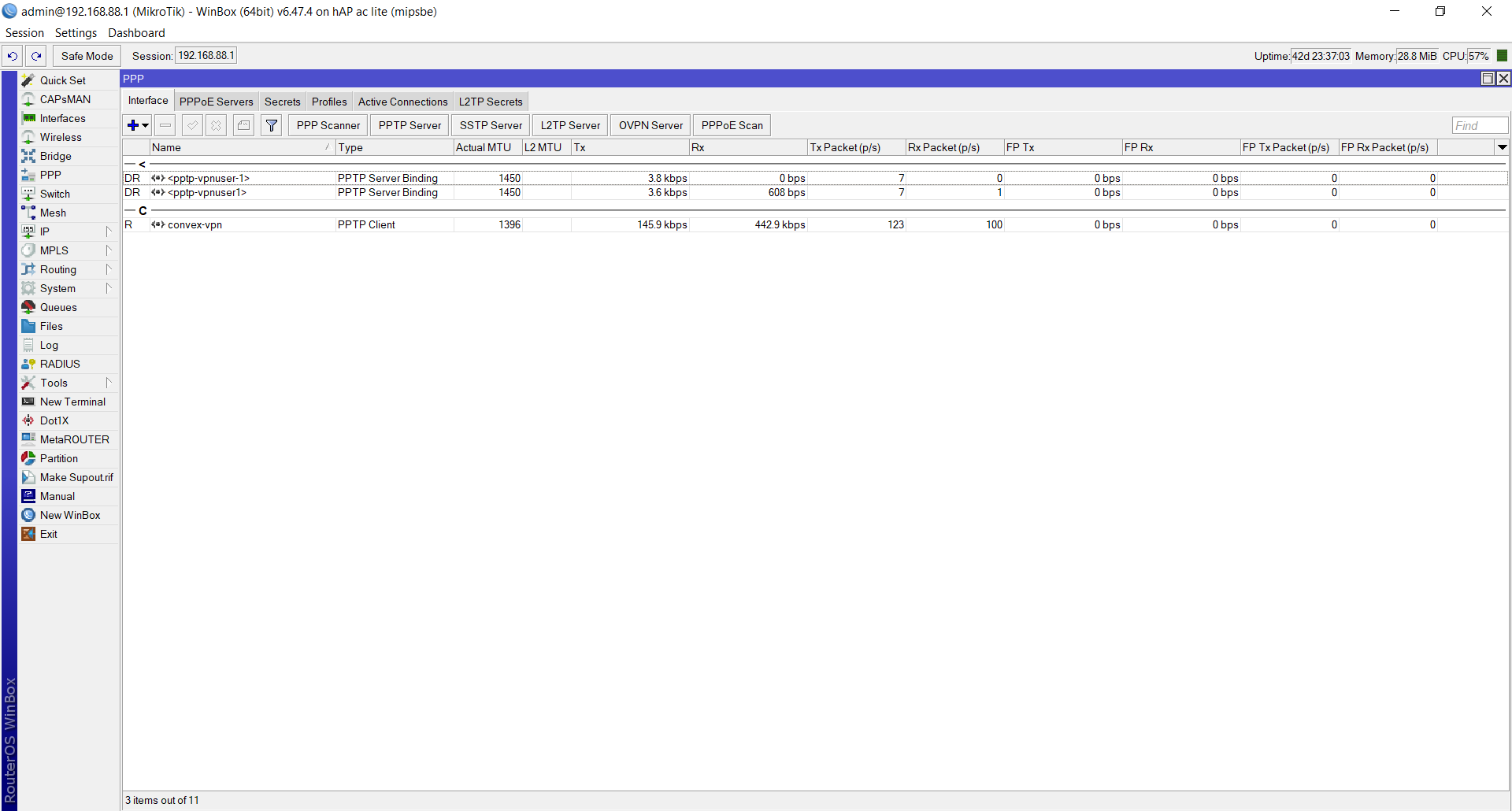Open the column chooser dropdown arrow
This screenshot has height=811, width=1512.
[x=1502, y=147]
